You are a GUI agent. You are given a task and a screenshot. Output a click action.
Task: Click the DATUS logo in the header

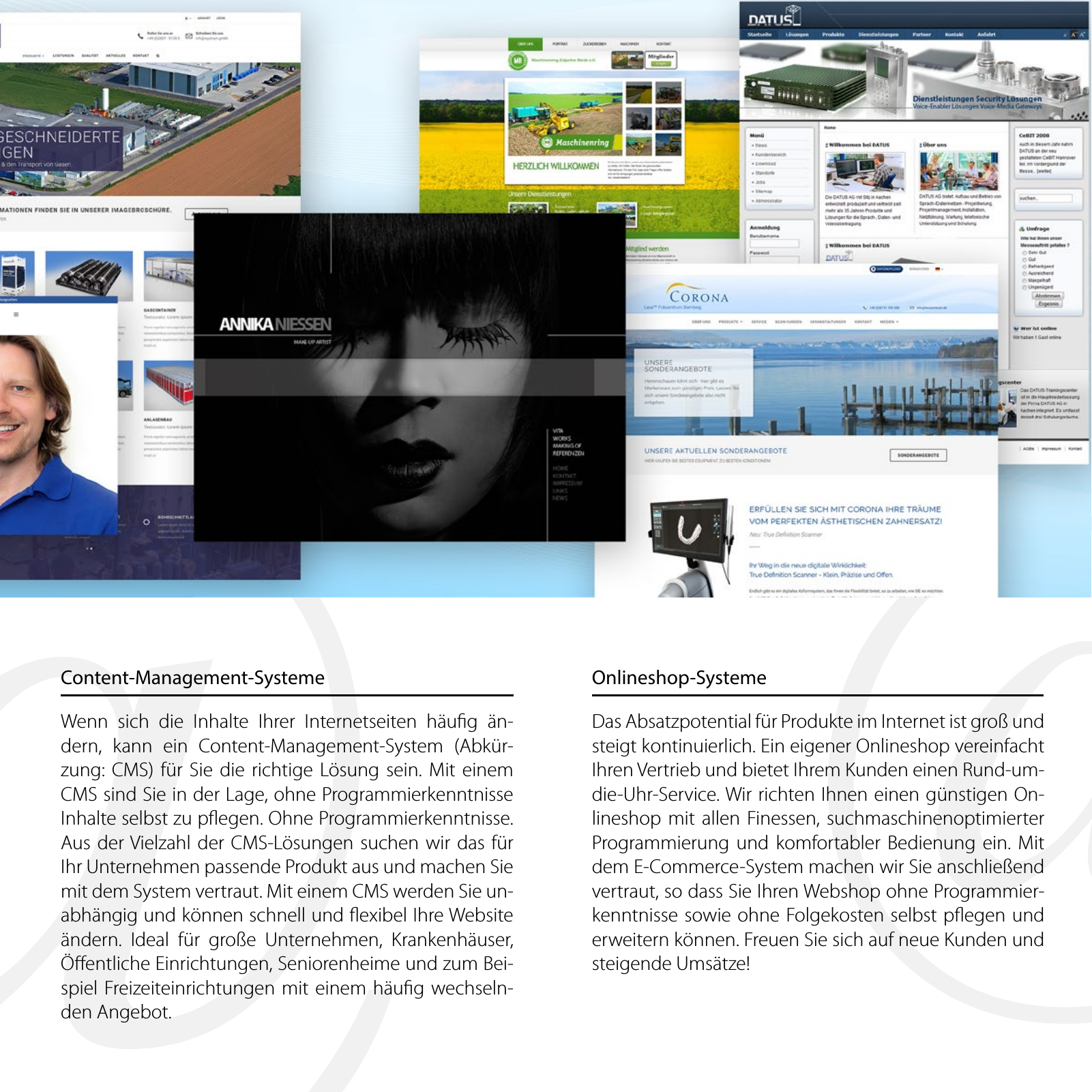click(x=775, y=15)
